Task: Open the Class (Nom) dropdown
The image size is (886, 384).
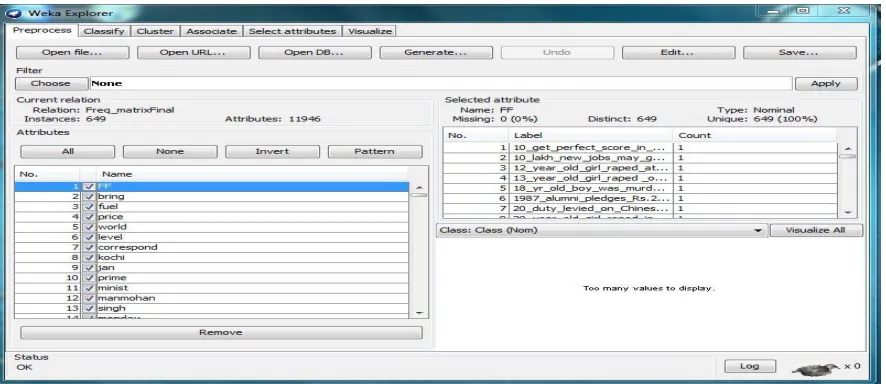Action: 602,230
